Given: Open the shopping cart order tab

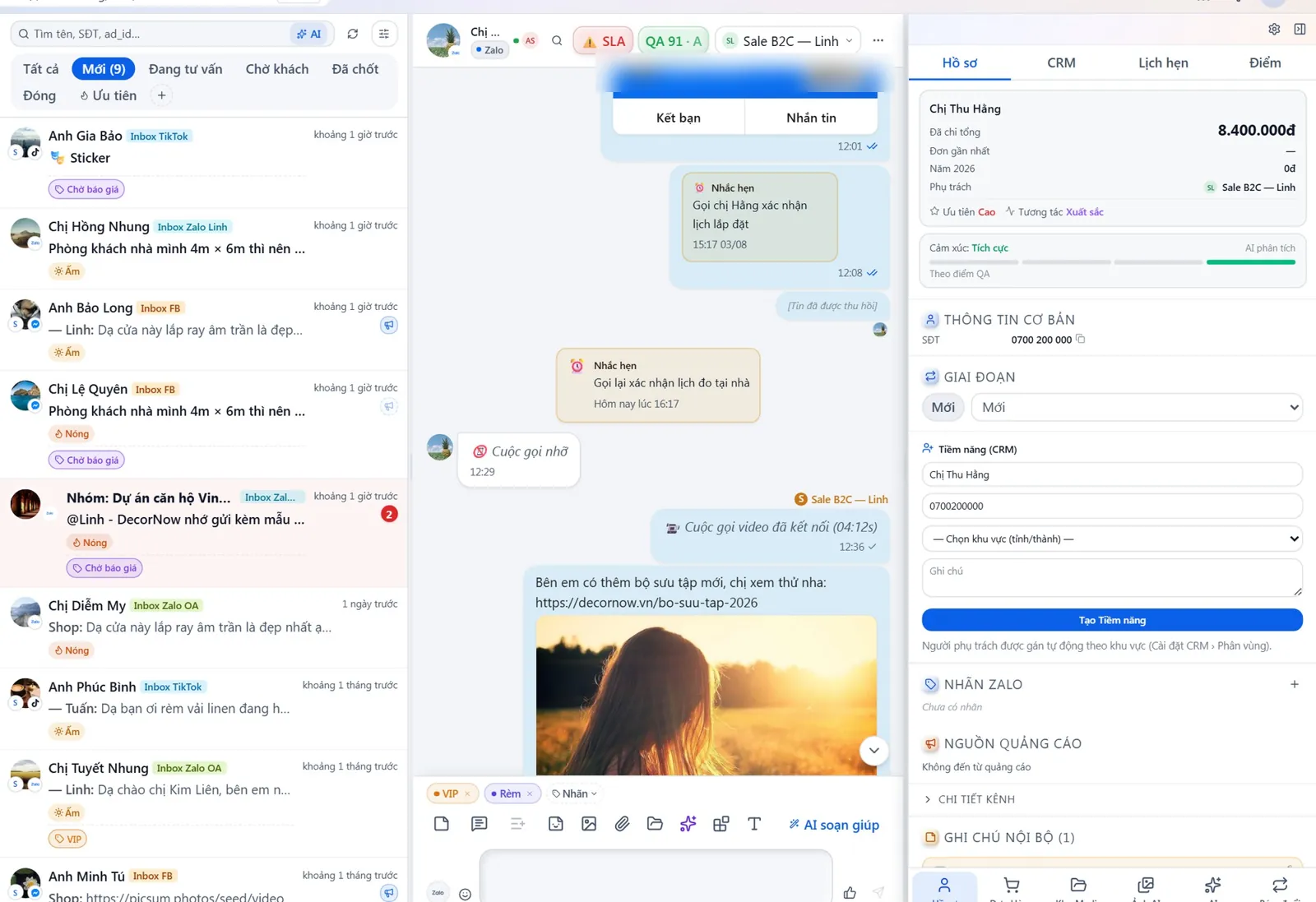Looking at the screenshot, I should tap(1012, 886).
